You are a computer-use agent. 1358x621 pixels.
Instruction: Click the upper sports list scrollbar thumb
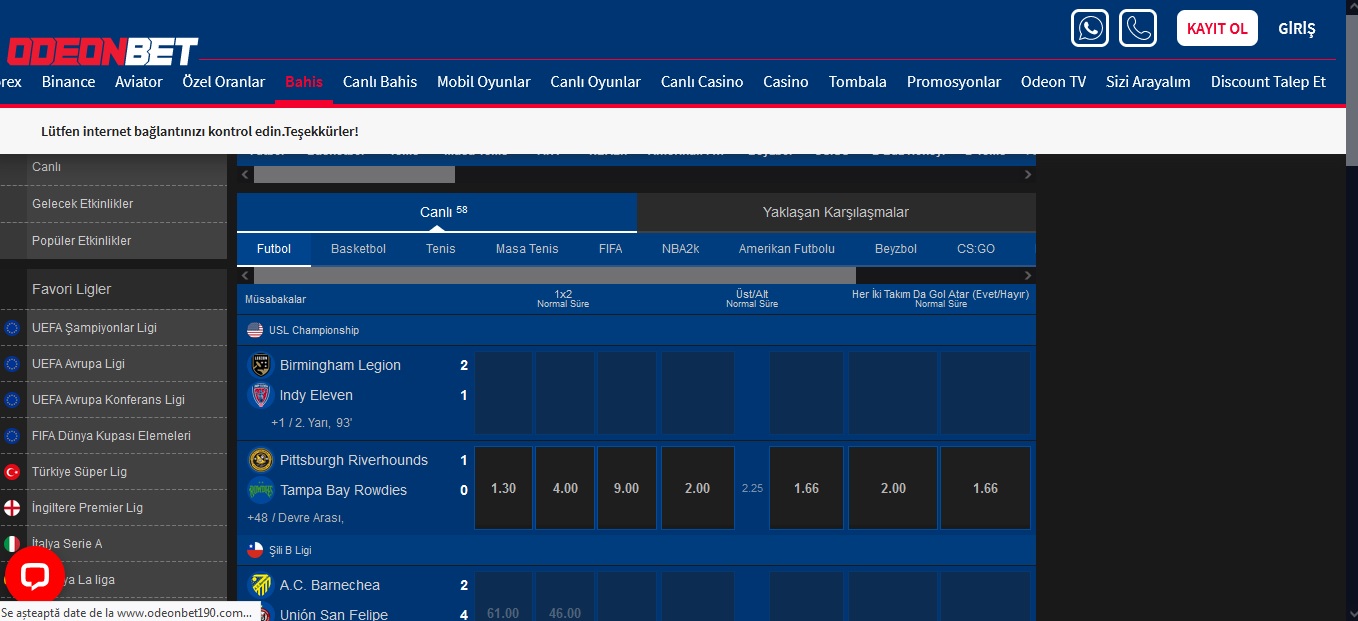[x=354, y=175]
